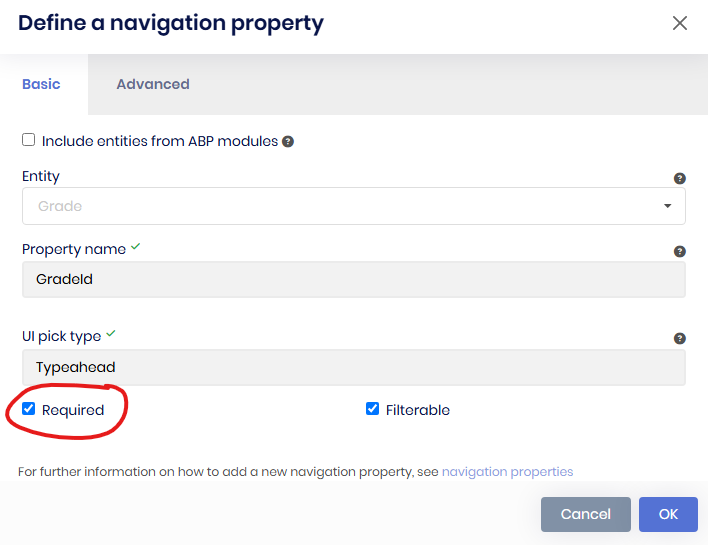The image size is (708, 545).
Task: Uncheck the Required checkbox
Action: 29,409
